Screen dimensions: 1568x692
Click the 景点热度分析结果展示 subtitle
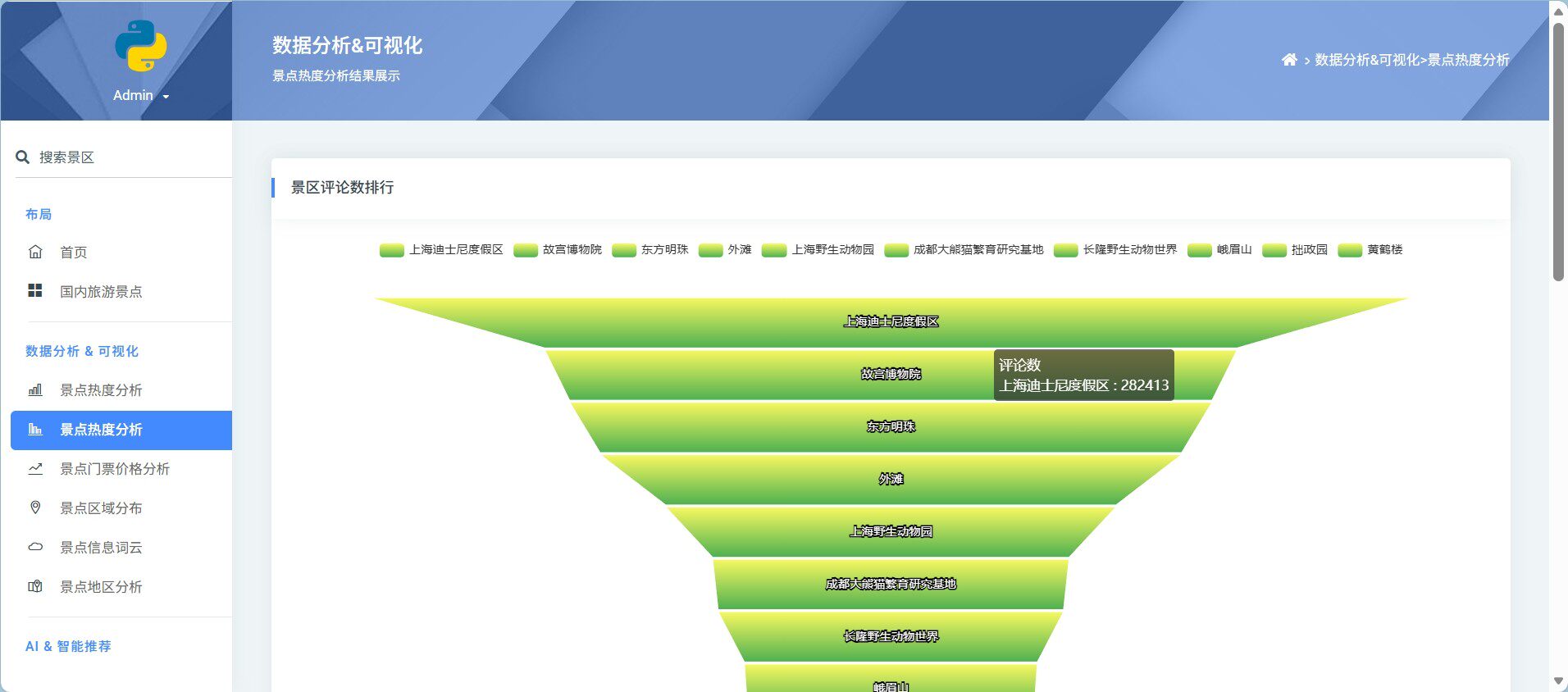click(x=336, y=75)
